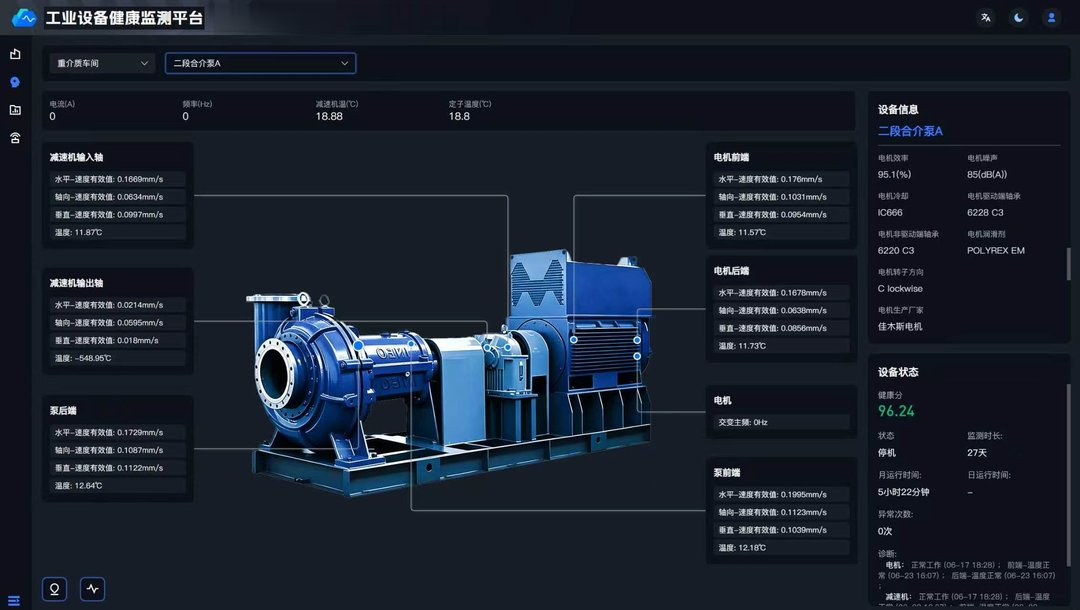Click the 二段合介泵A device name link
Image resolution: width=1080 pixels, height=610 pixels.
point(910,131)
